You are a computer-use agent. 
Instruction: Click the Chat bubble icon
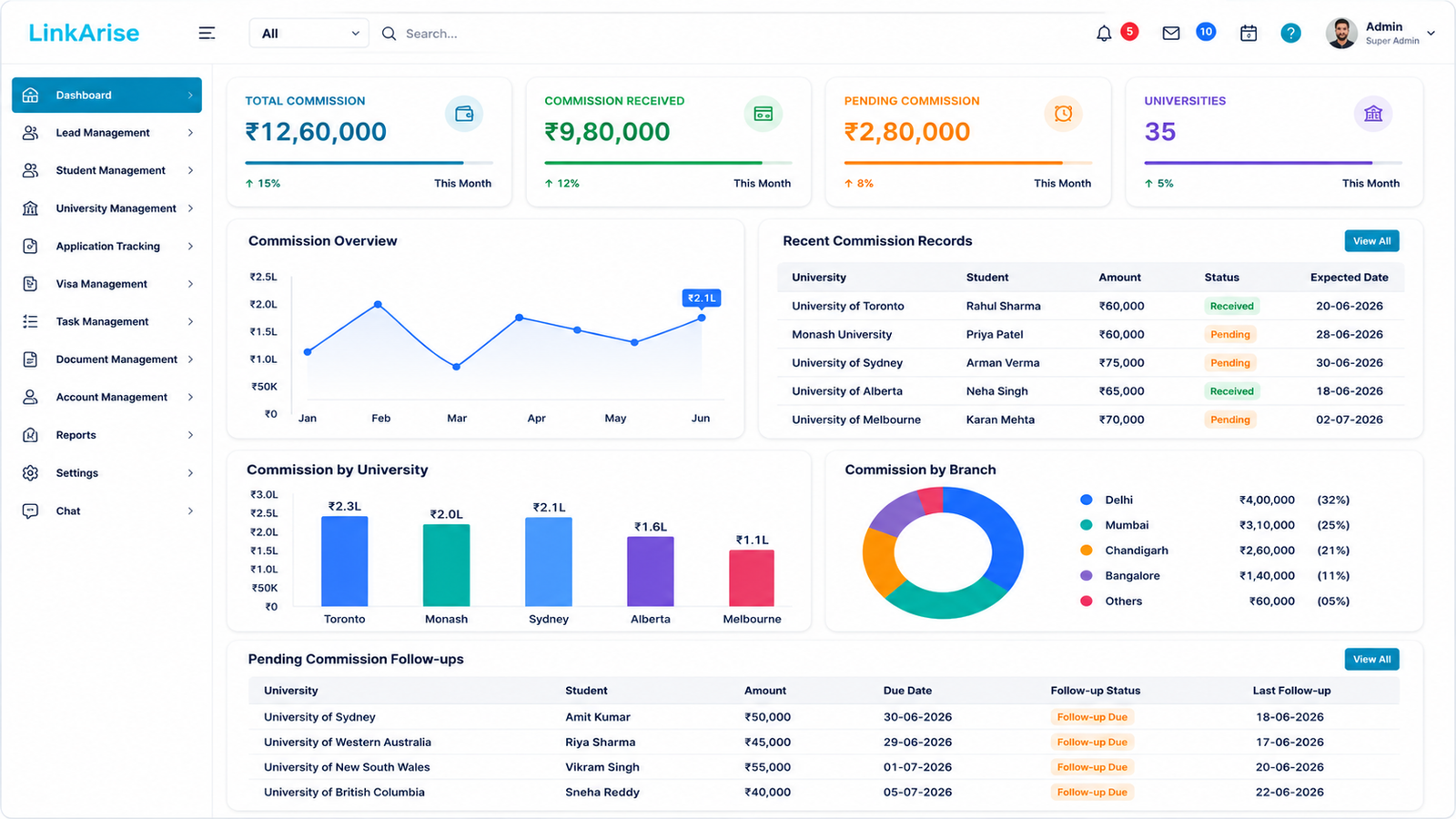[30, 511]
